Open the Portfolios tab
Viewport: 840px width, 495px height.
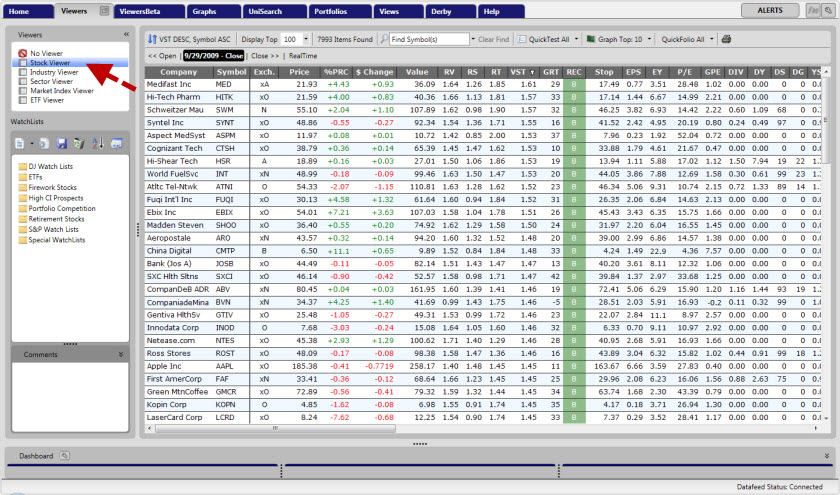[334, 11]
